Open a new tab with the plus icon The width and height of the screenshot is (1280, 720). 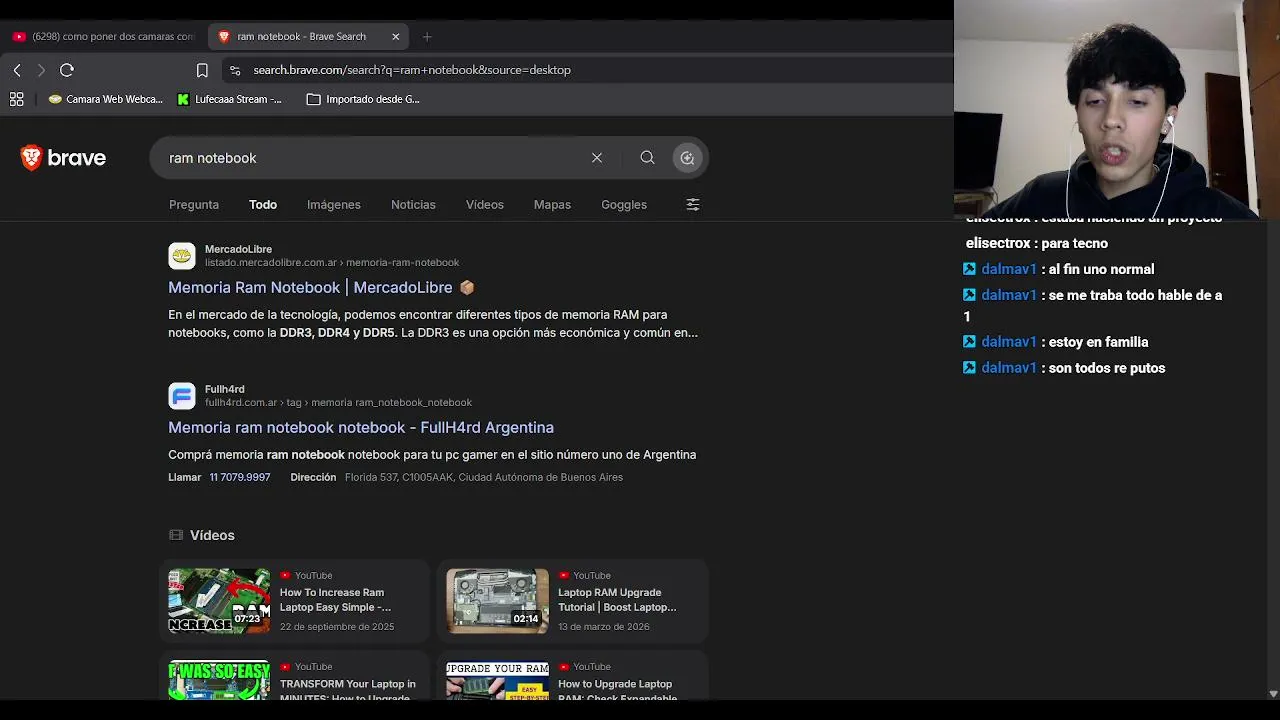tap(427, 37)
